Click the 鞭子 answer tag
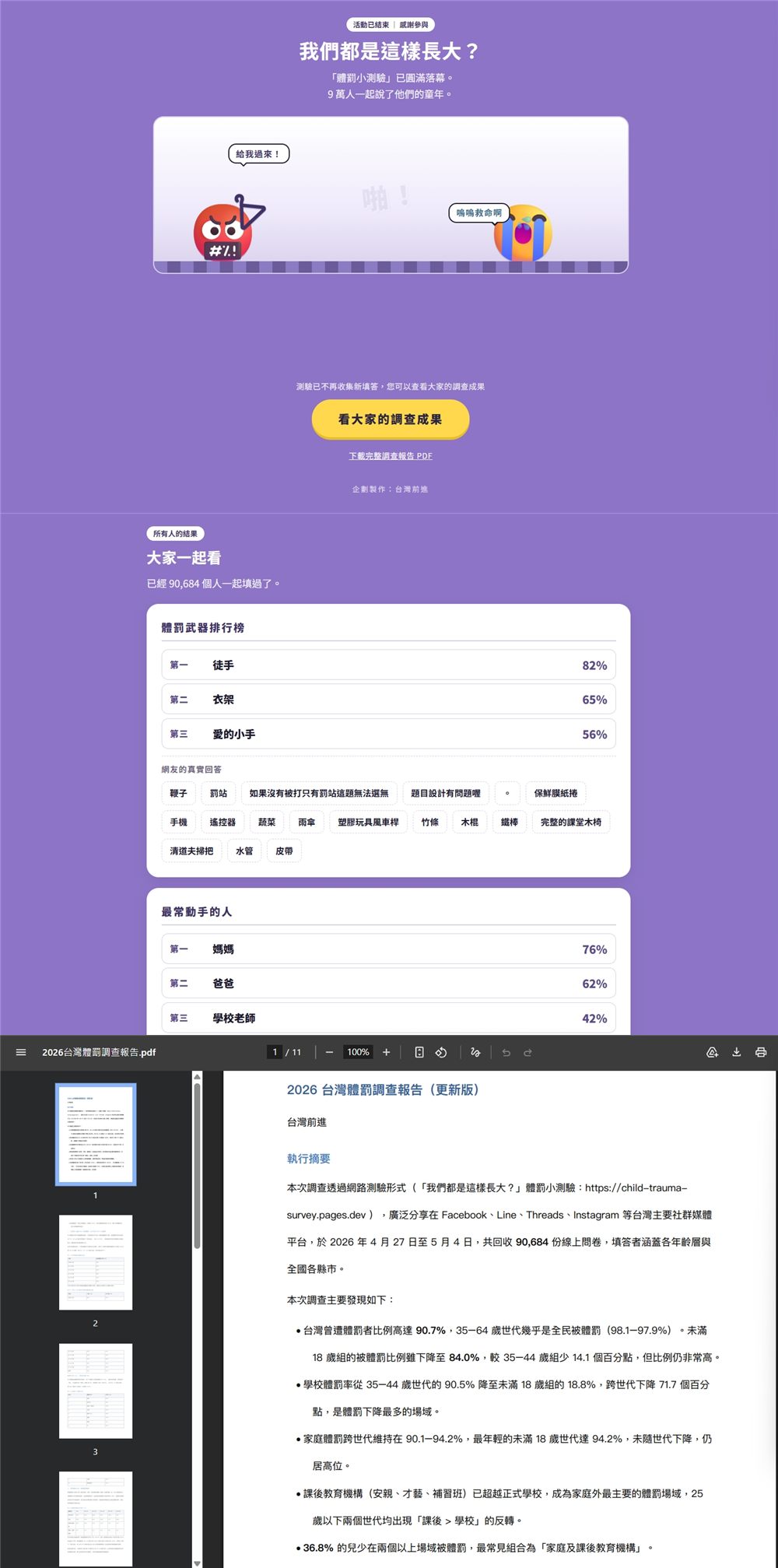 click(178, 793)
